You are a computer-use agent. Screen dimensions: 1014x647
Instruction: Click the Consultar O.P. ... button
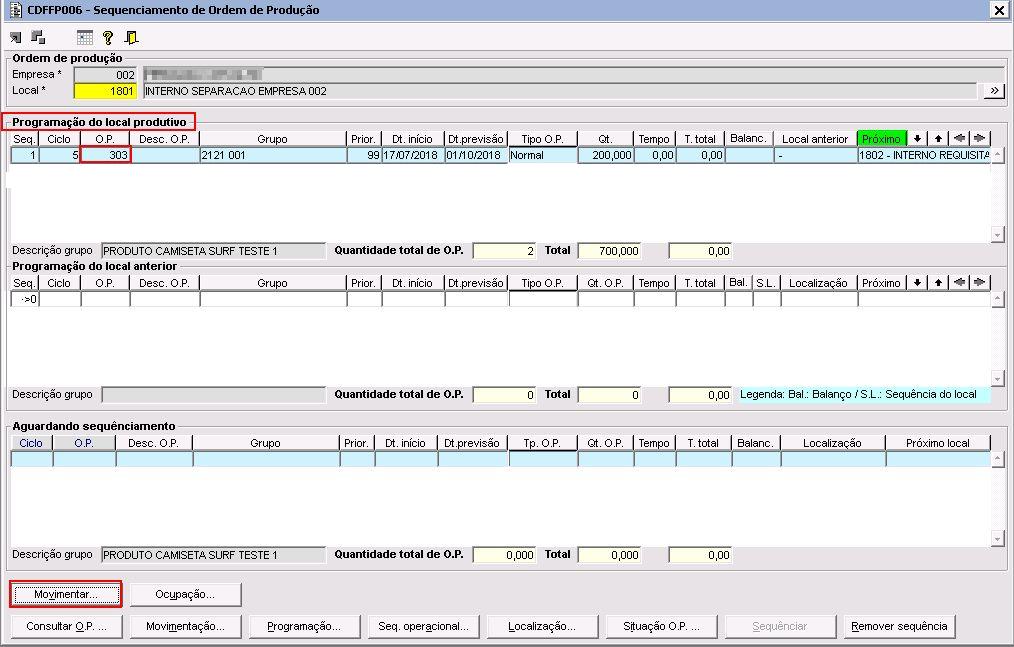coord(66,626)
